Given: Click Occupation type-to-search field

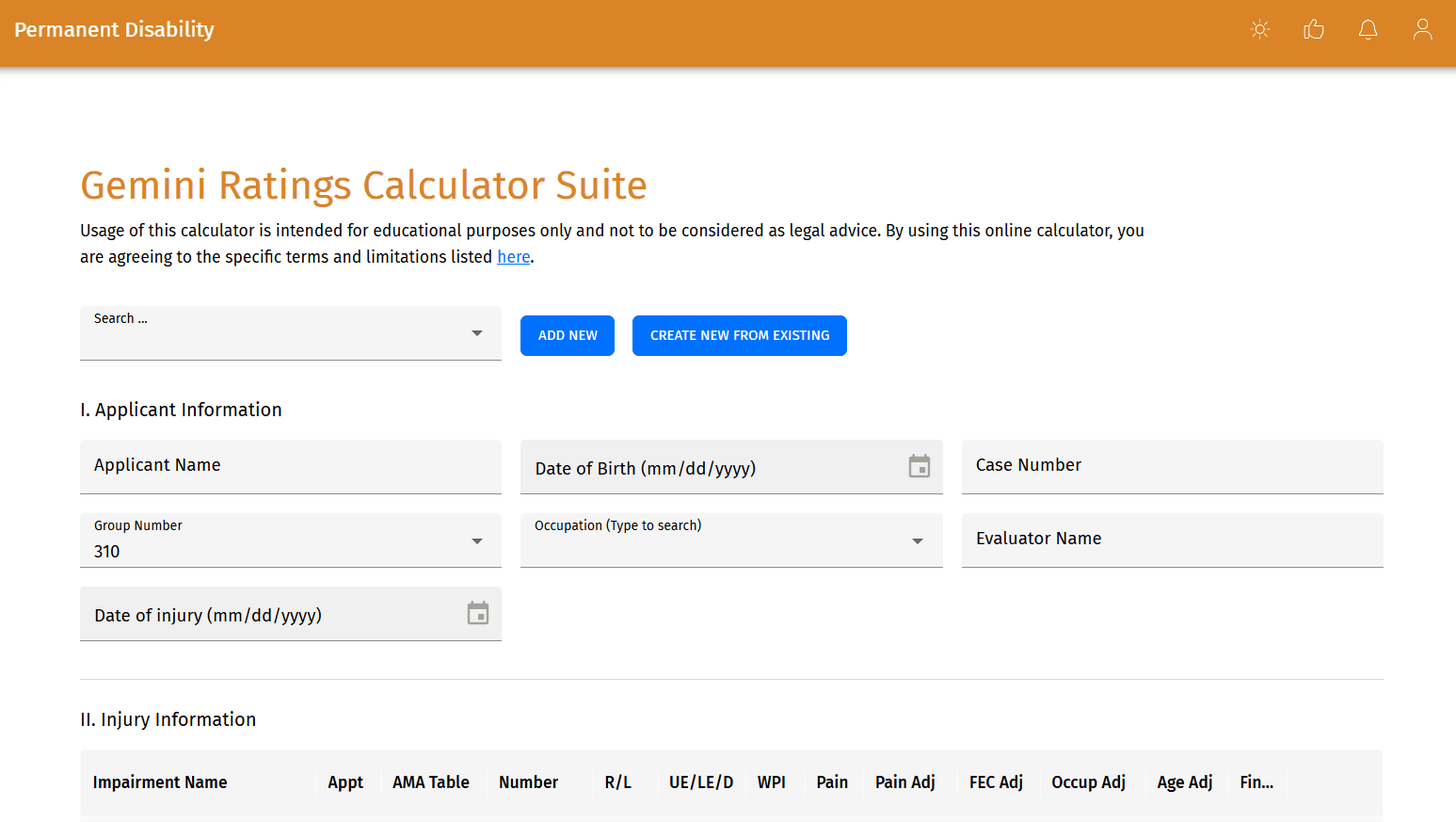Looking at the screenshot, I should [x=731, y=540].
